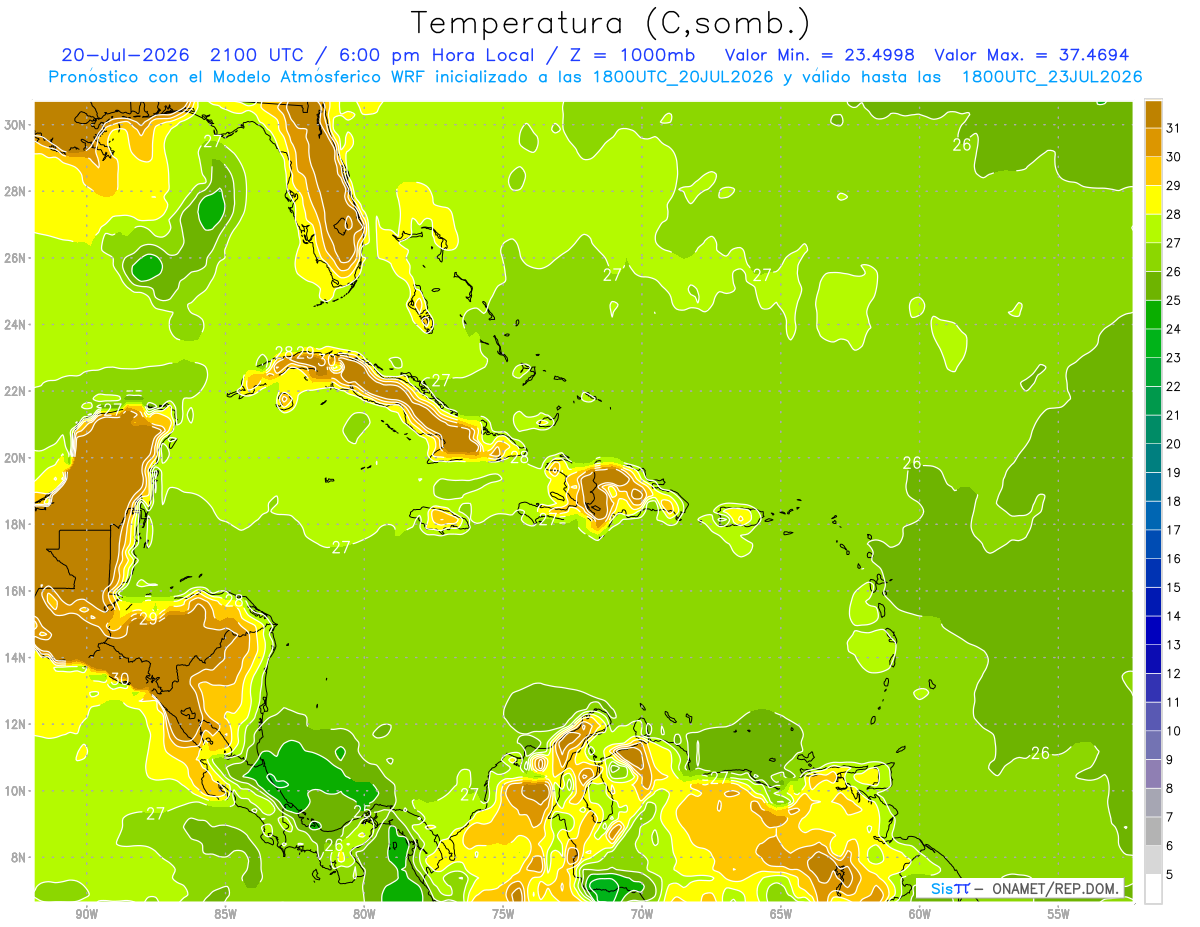1200x927 pixels.
Task: Click the legend value label 5
Action: point(1170,875)
